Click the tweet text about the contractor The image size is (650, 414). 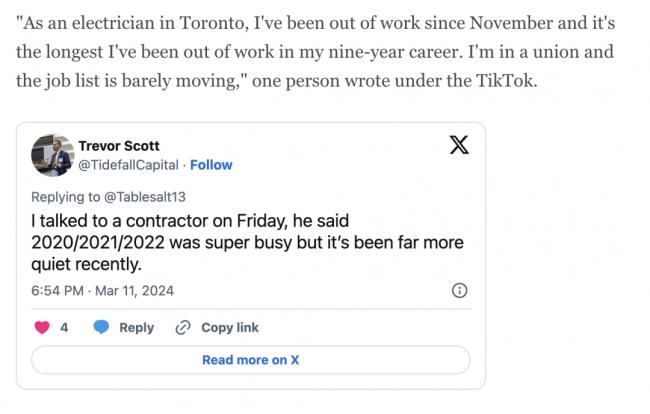(x=247, y=242)
